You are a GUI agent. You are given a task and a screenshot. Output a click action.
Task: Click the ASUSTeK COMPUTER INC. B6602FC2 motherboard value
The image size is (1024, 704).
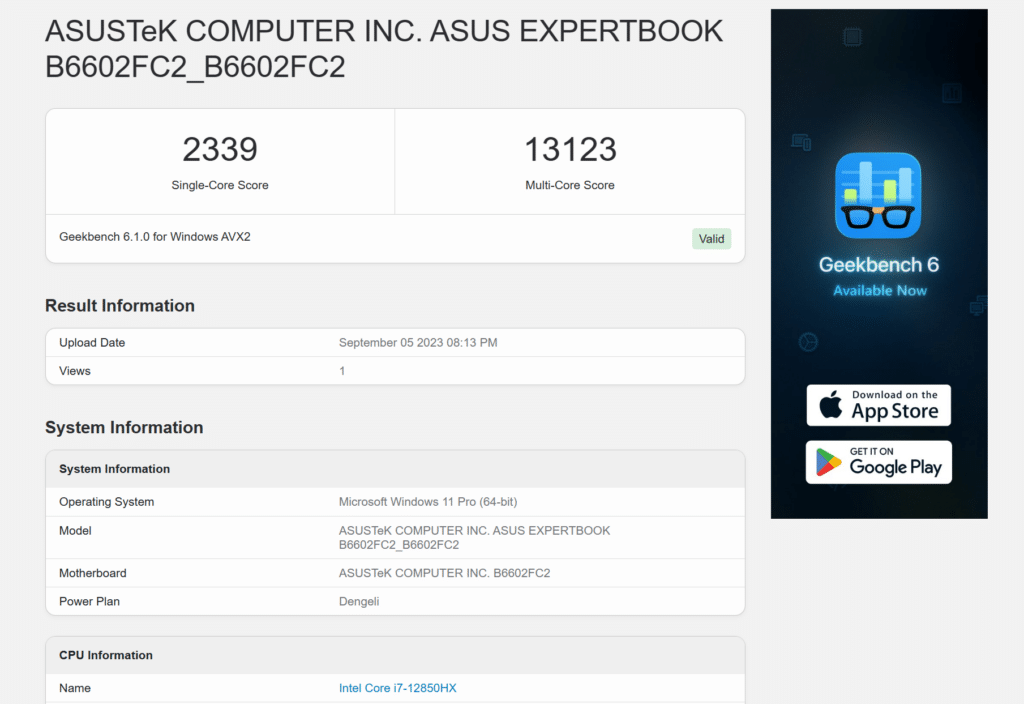pos(444,573)
